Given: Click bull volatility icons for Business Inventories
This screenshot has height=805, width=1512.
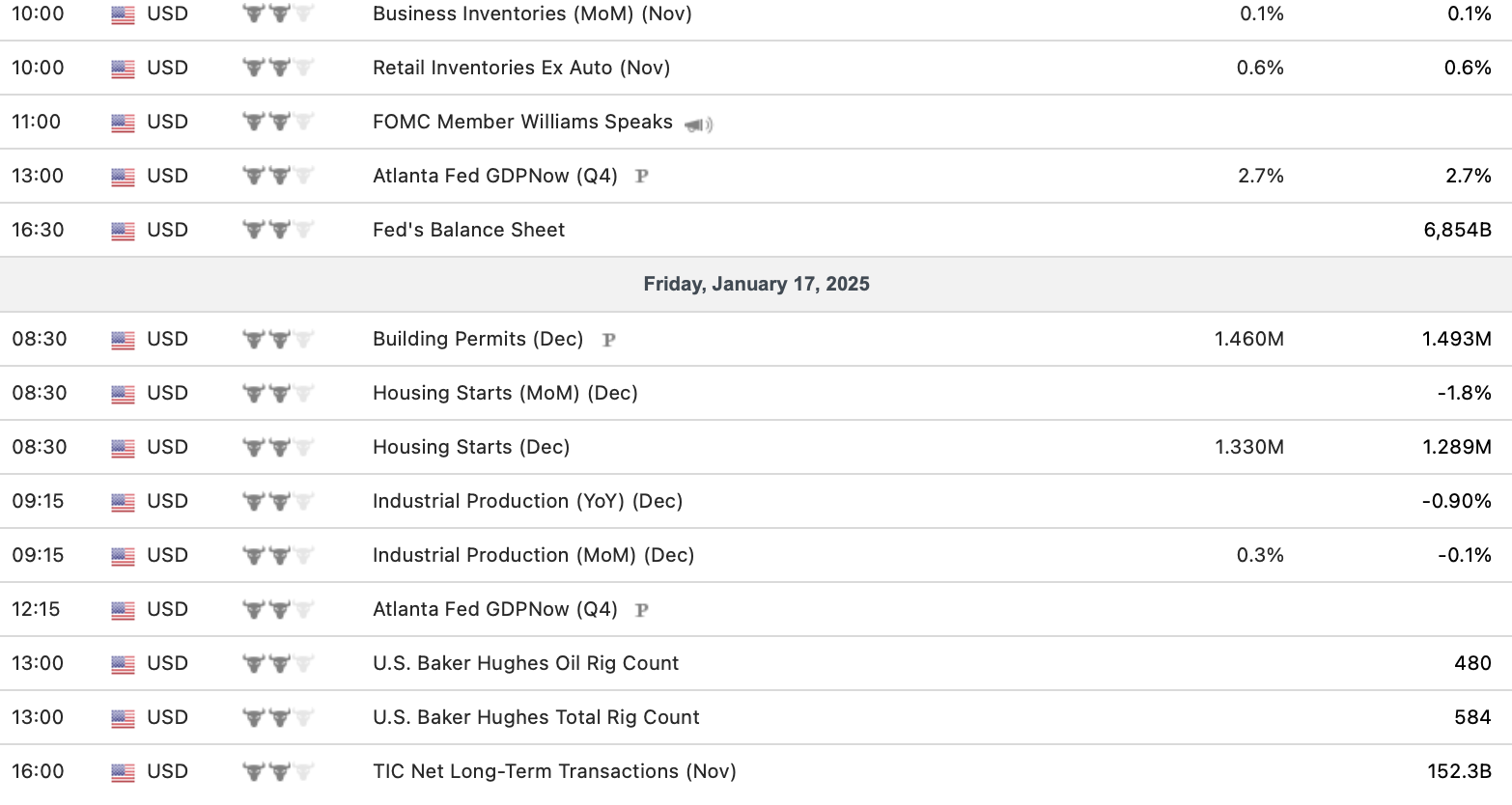Looking at the screenshot, I should [x=278, y=14].
